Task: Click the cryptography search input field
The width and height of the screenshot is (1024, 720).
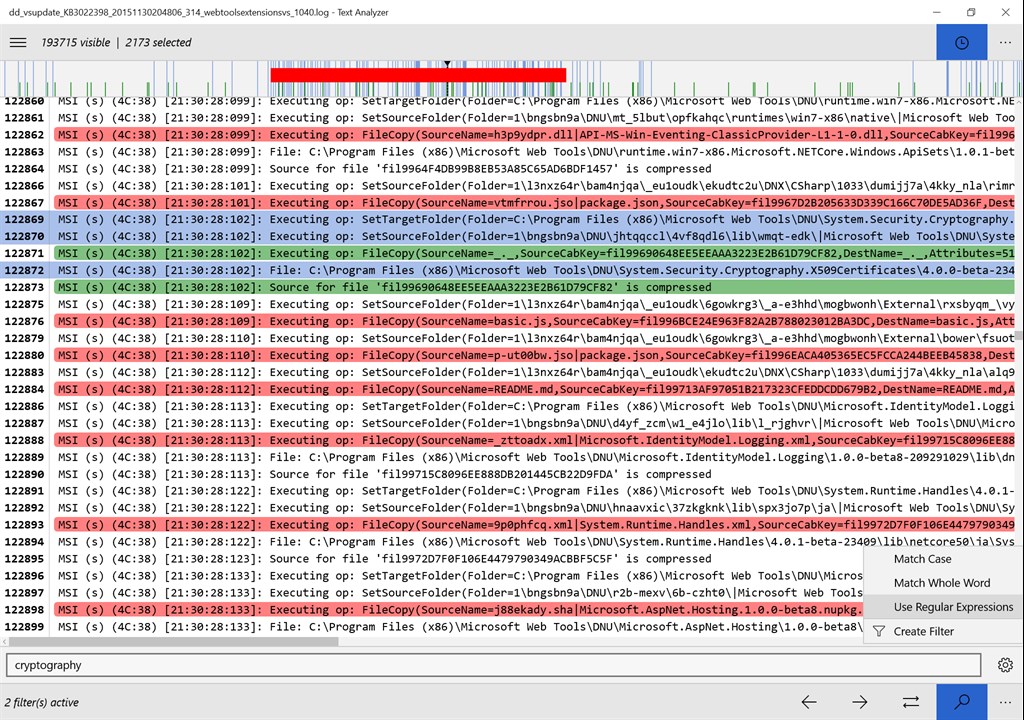Action: (x=494, y=665)
